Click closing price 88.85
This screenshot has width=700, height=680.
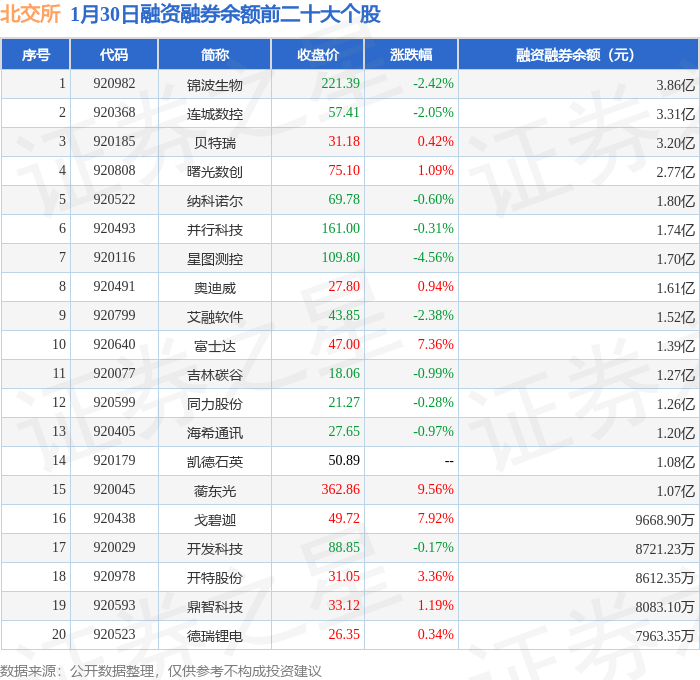[x=344, y=548]
